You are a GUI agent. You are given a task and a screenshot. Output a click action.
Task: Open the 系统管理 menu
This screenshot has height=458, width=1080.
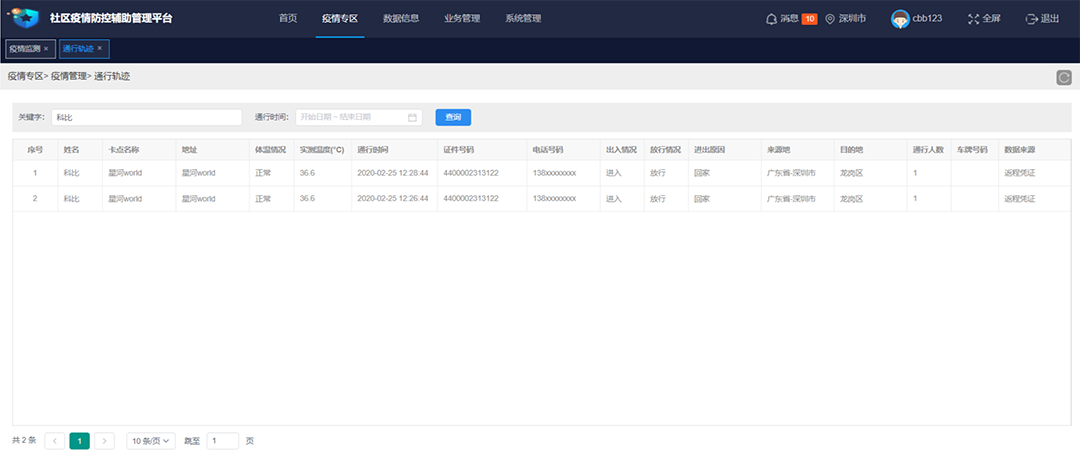pos(523,19)
